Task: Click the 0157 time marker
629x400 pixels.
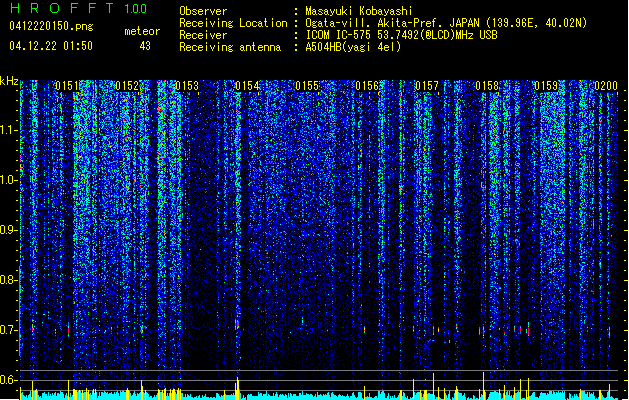Action: click(x=427, y=86)
